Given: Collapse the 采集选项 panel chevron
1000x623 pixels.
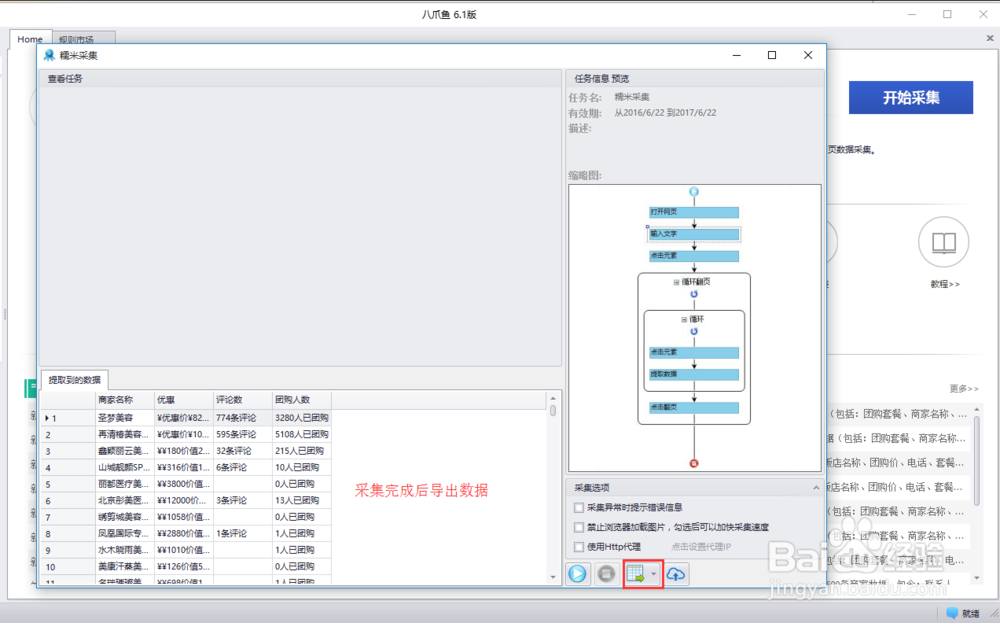Looking at the screenshot, I should pyautogui.click(x=816, y=488).
